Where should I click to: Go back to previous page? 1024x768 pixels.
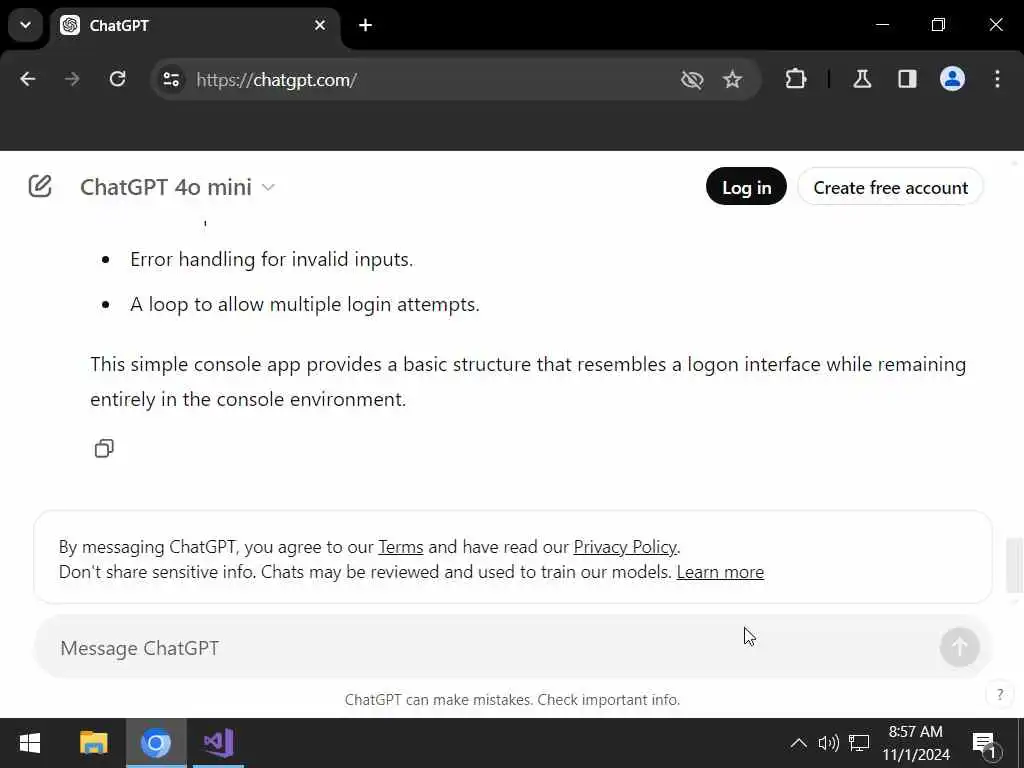[27, 79]
